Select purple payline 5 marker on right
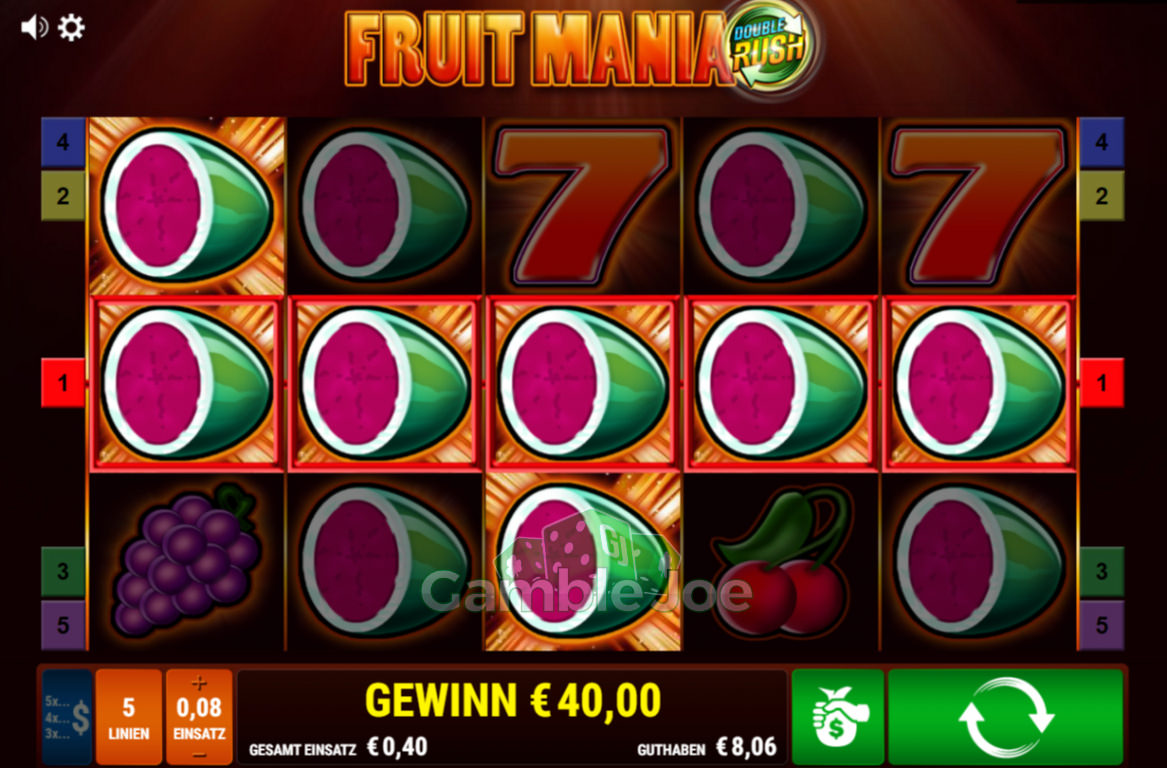This screenshot has height=768, width=1167. click(1102, 625)
